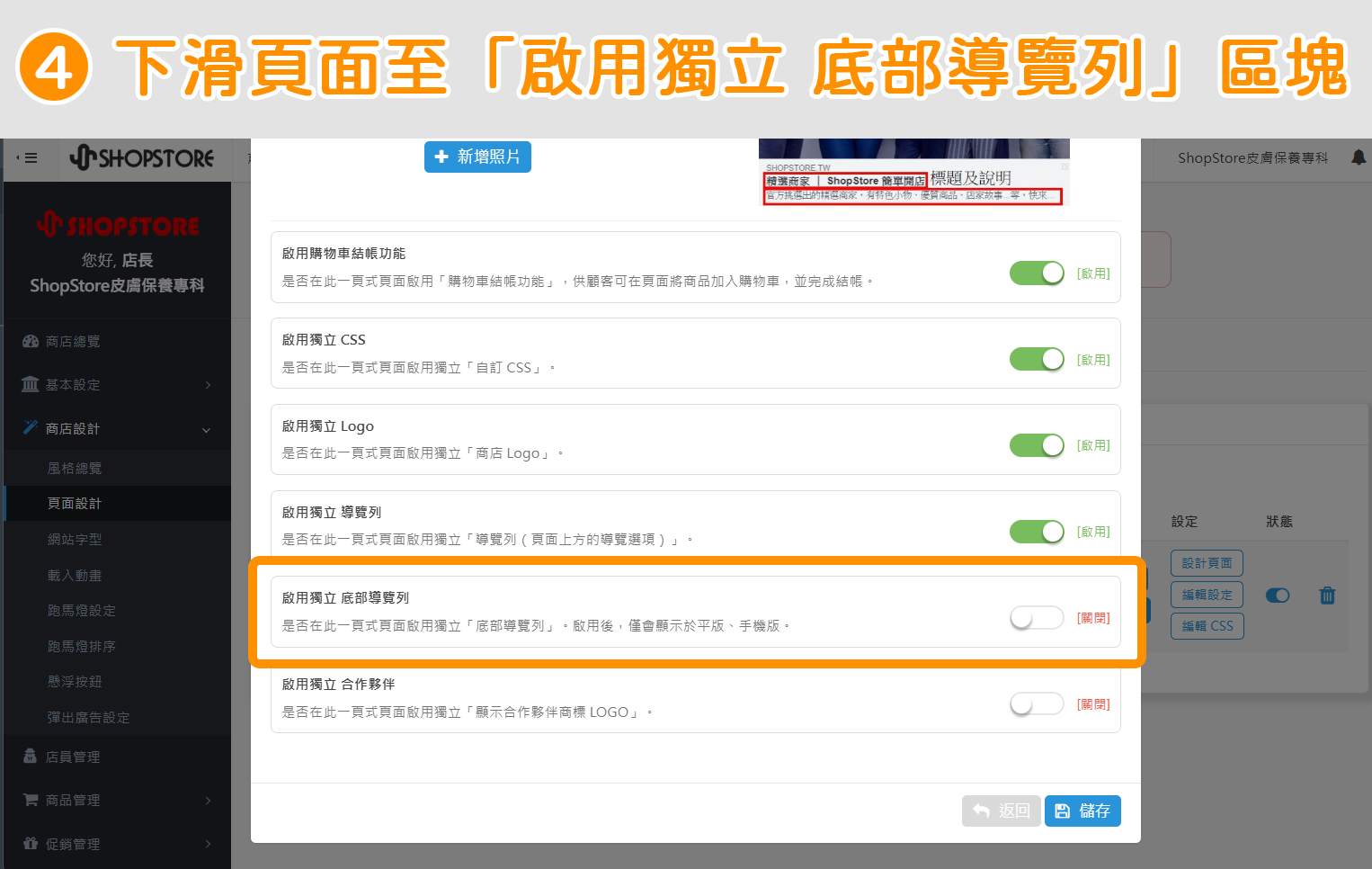Click 編輯設定 button
Viewport: 1372px width, 869px height.
tap(1207, 595)
